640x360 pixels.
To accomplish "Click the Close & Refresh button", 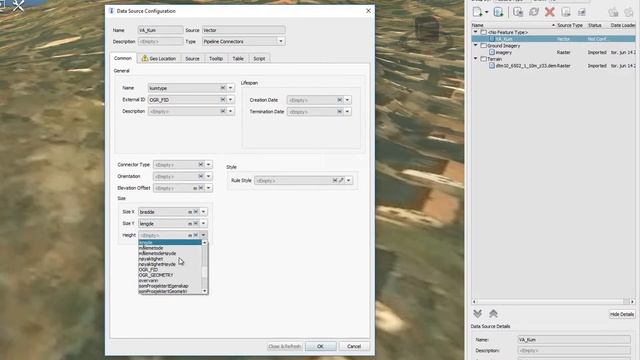I will tap(284, 346).
